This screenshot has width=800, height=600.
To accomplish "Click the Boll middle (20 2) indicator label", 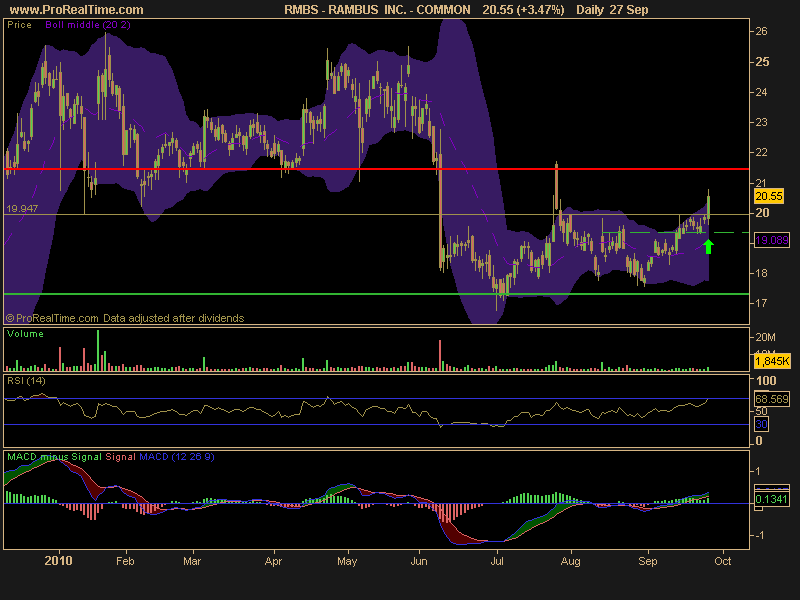I will pos(88,24).
